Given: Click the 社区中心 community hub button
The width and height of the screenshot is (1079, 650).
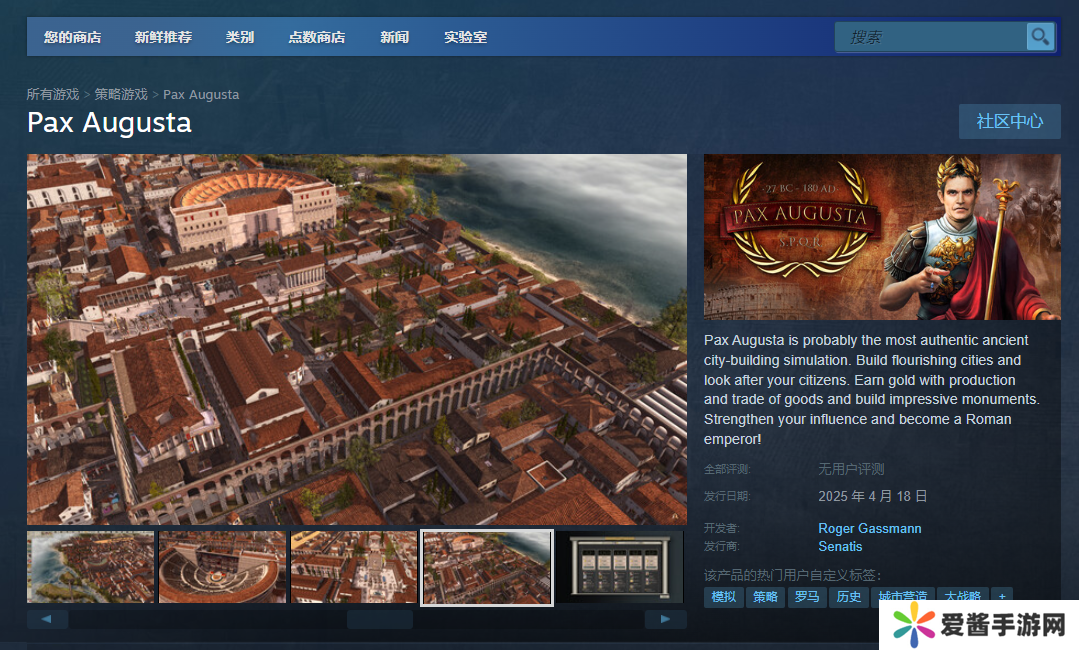Looking at the screenshot, I should tap(1009, 121).
